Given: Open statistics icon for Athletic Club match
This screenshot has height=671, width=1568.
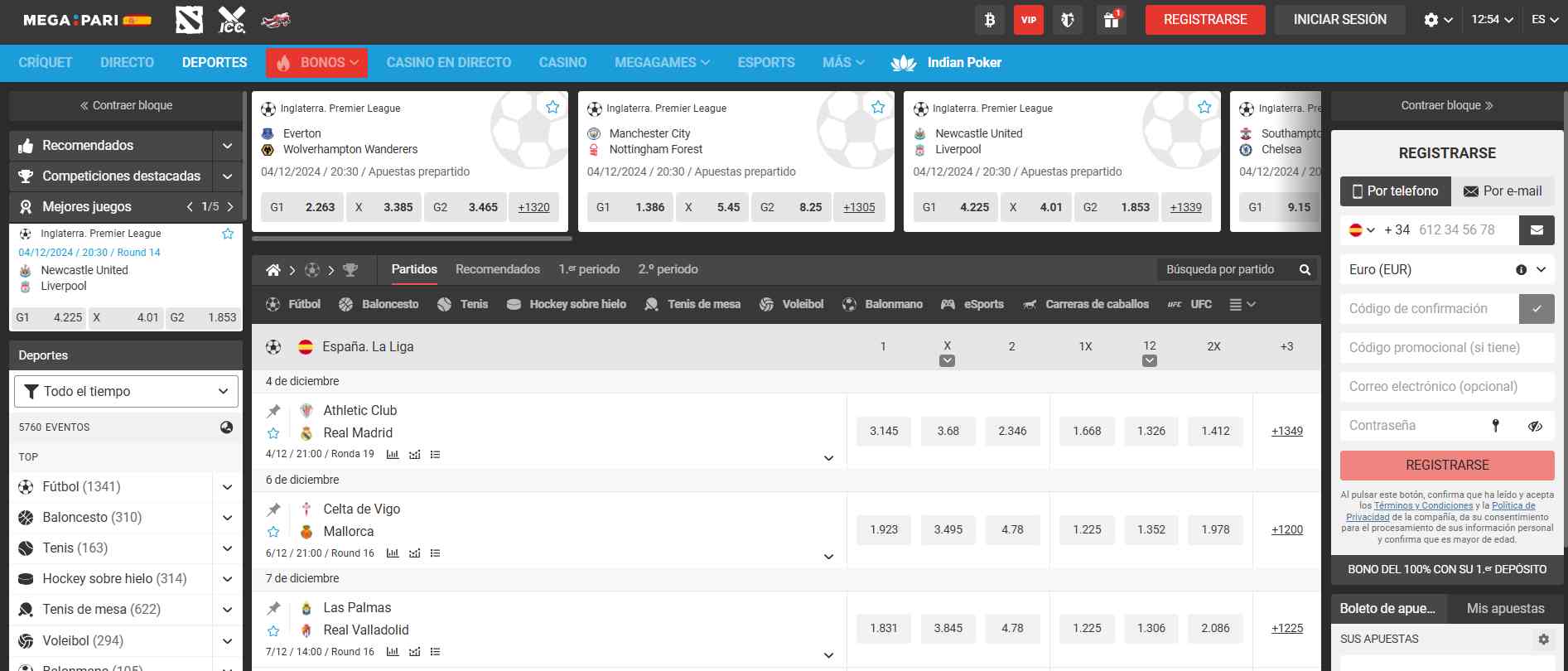Looking at the screenshot, I should coord(393,454).
